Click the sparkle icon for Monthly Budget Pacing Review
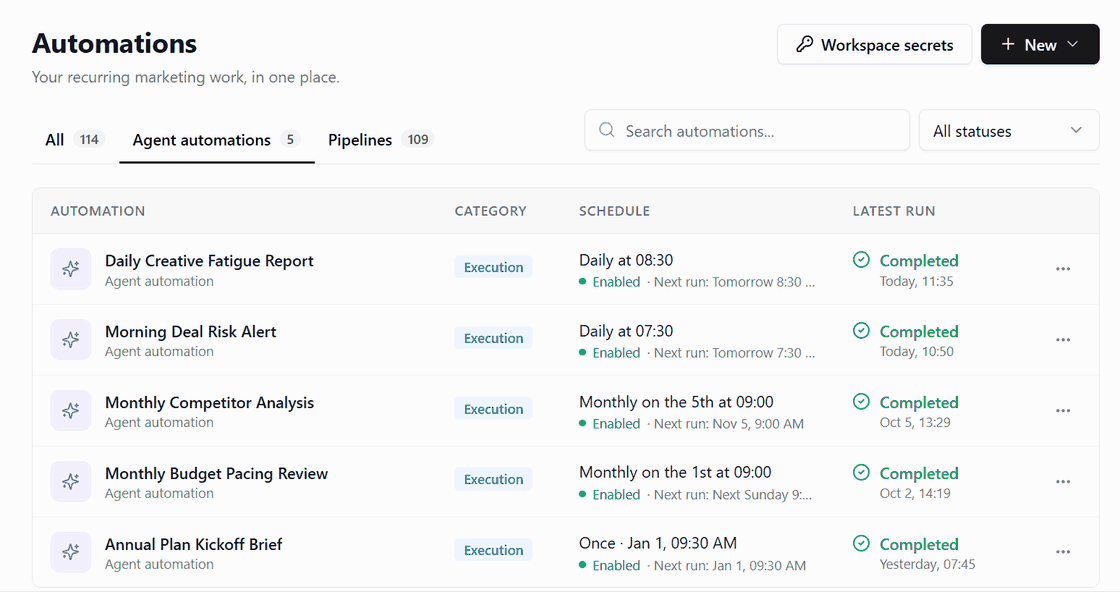Image resolution: width=1120 pixels, height=592 pixels. pyautogui.click(x=71, y=481)
